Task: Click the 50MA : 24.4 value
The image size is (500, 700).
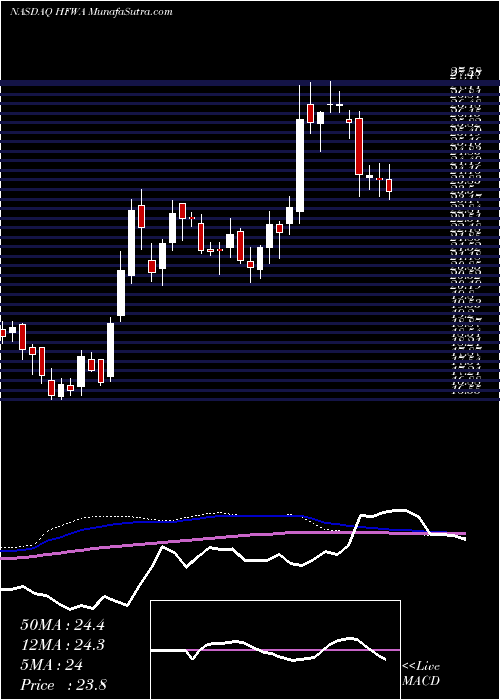Action: tap(62, 625)
